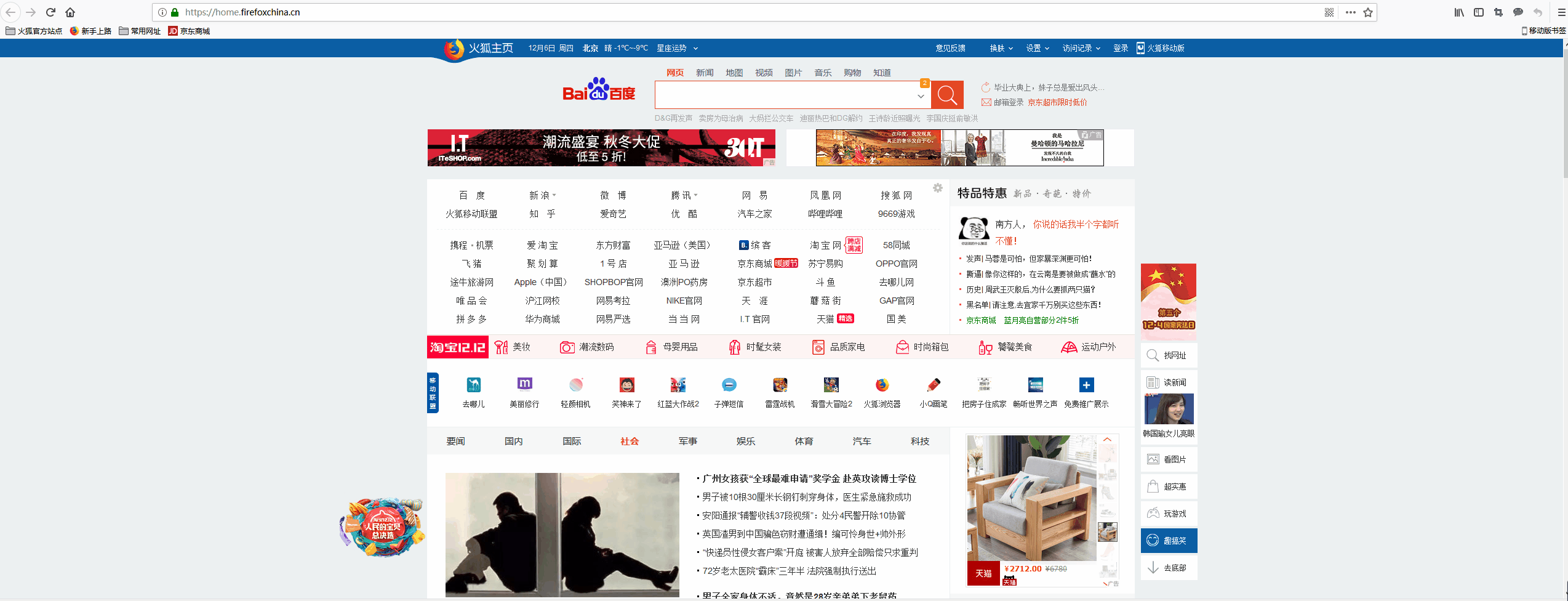Visit 哔哩哔哩 site link
The width and height of the screenshot is (1568, 601).
coord(825,214)
